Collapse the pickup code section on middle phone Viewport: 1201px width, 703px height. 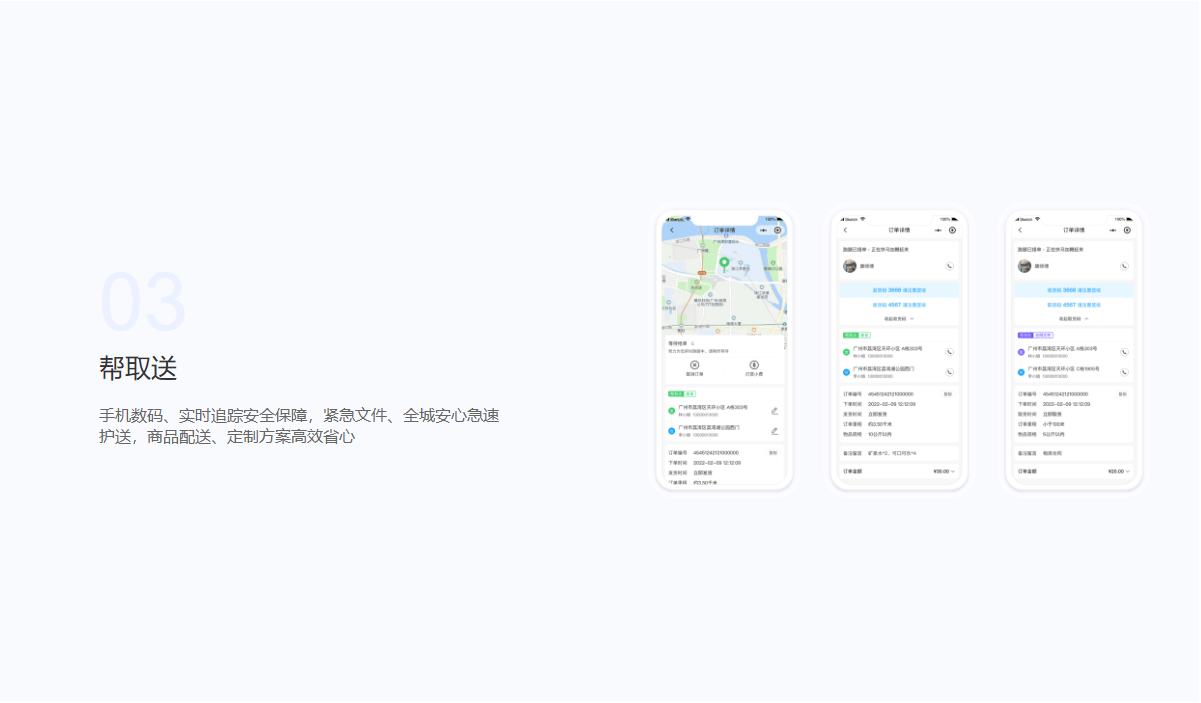click(898, 319)
